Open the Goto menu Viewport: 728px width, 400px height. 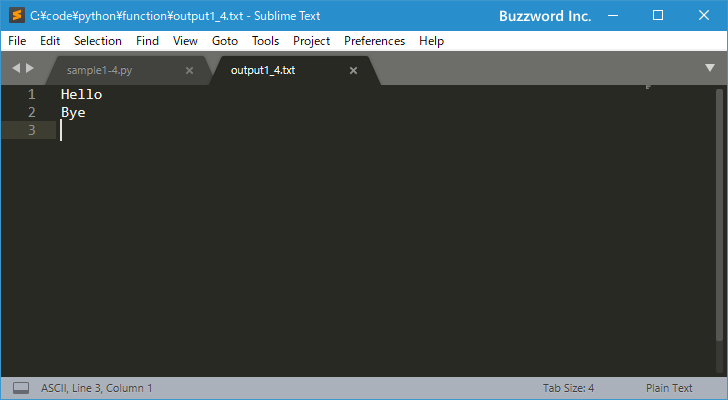(225, 41)
